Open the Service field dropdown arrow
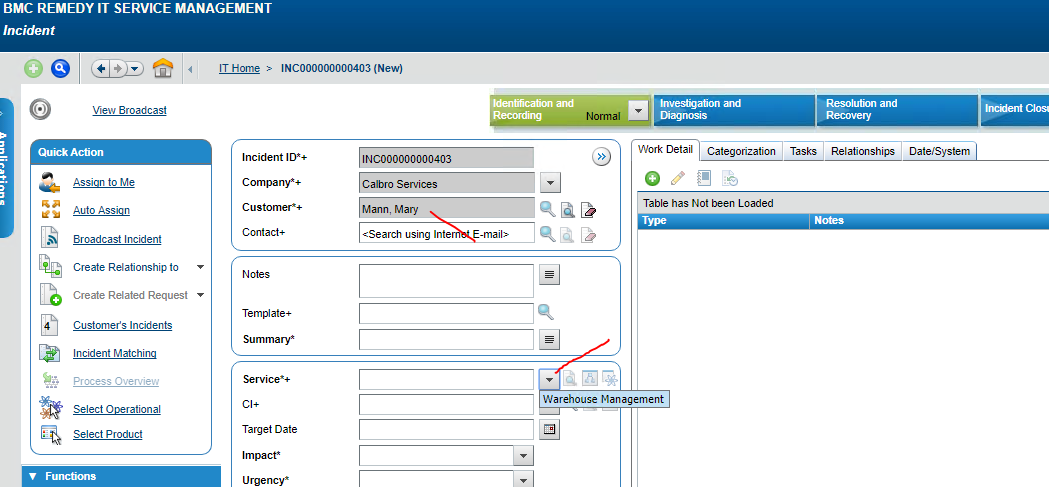1049x487 pixels. (549, 379)
